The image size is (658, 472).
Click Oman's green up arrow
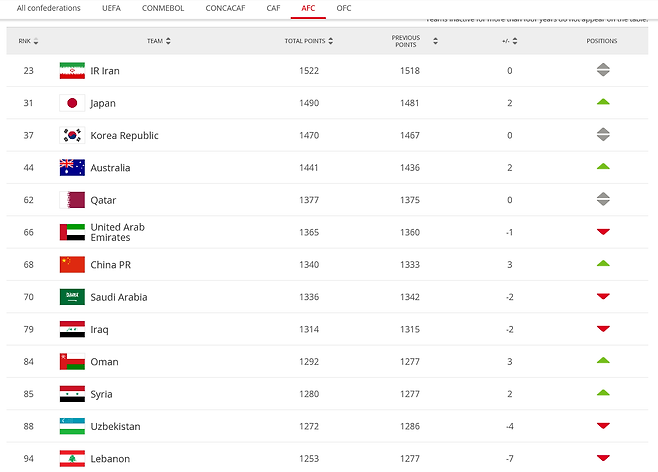pyautogui.click(x=603, y=360)
